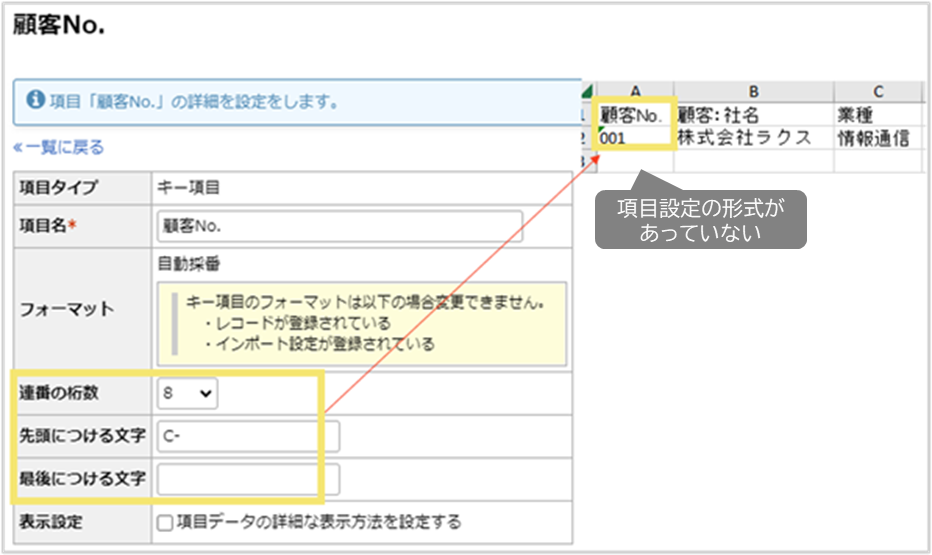Go back via the 一覧に戻る link
Image resolution: width=932 pixels, height=555 pixels.
click(x=58, y=148)
